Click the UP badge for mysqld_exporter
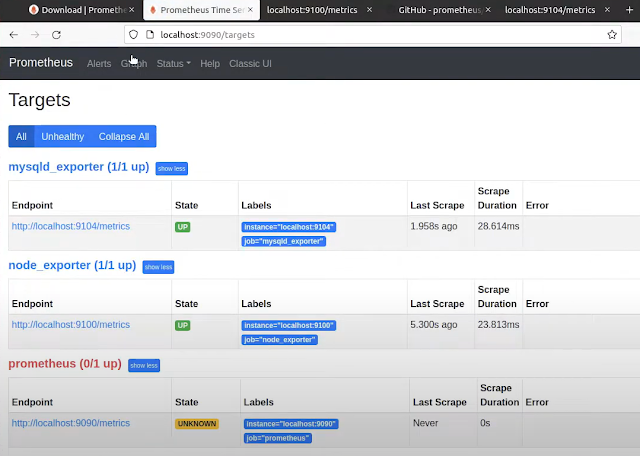Image resolution: width=640 pixels, height=456 pixels. 182,227
